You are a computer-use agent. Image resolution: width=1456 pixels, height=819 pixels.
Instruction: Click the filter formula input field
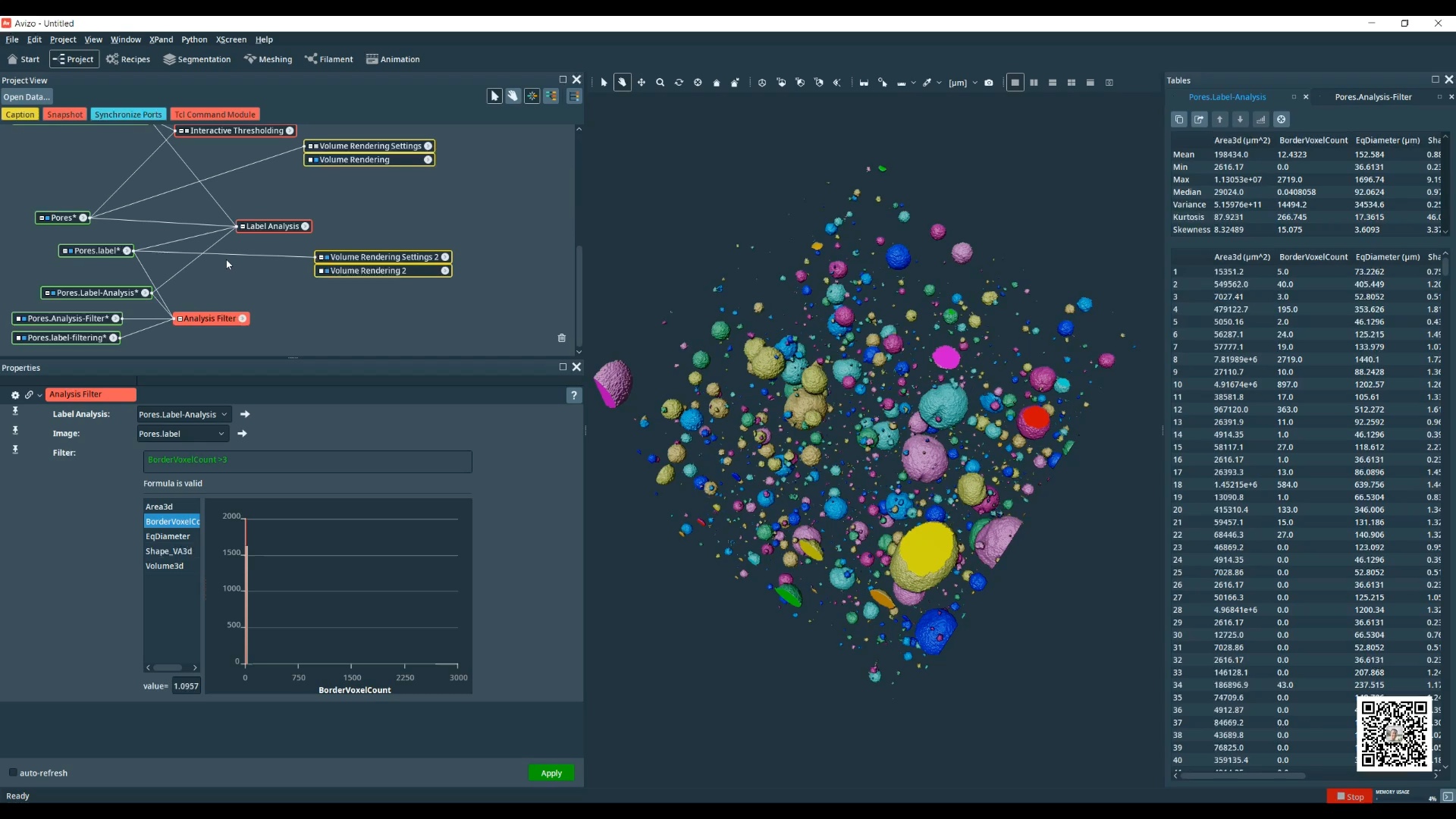click(x=307, y=460)
